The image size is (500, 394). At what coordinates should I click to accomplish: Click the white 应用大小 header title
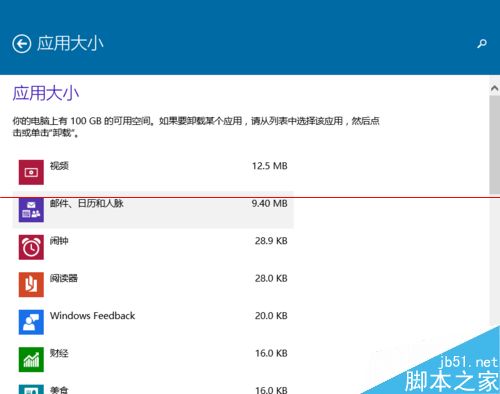pos(70,44)
